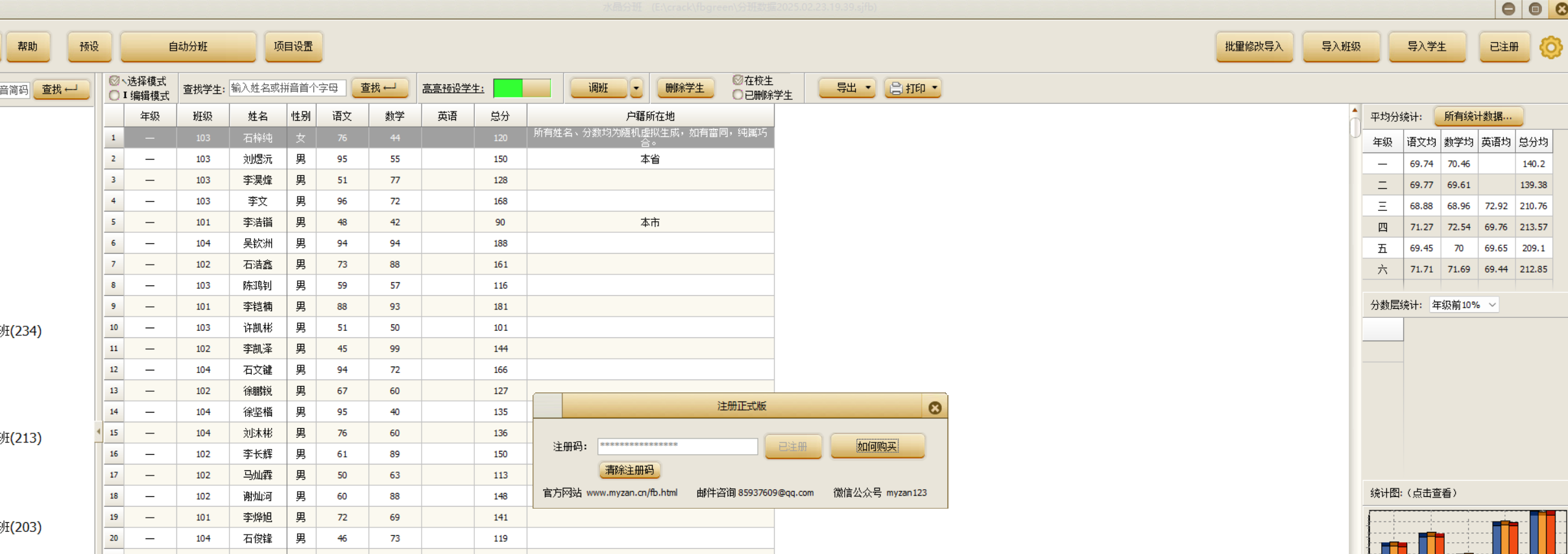
Task: Click the green 高亮预设学生 color swatch
Action: [x=507, y=88]
